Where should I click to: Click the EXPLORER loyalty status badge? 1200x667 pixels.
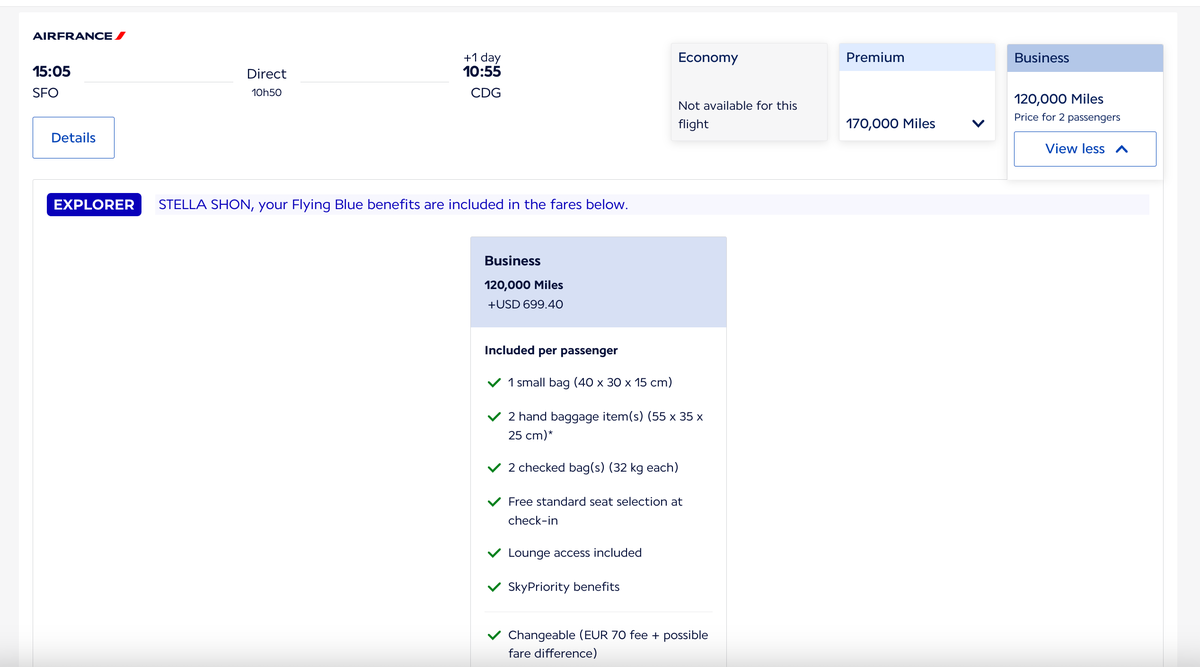tap(93, 204)
